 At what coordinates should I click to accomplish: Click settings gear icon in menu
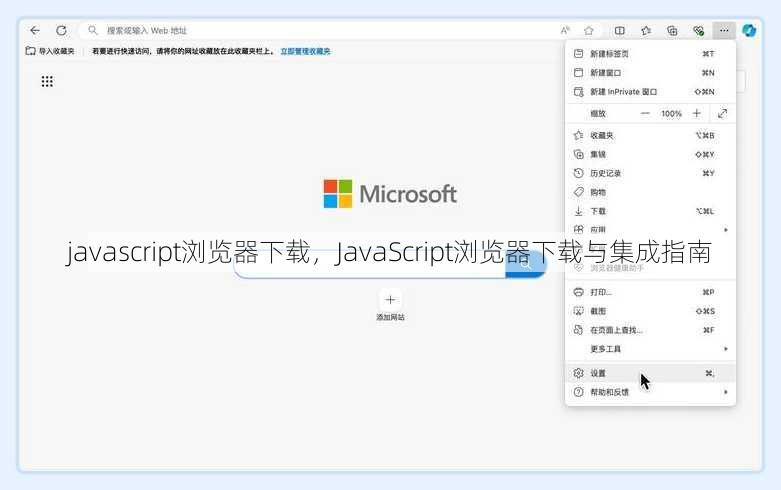[578, 373]
